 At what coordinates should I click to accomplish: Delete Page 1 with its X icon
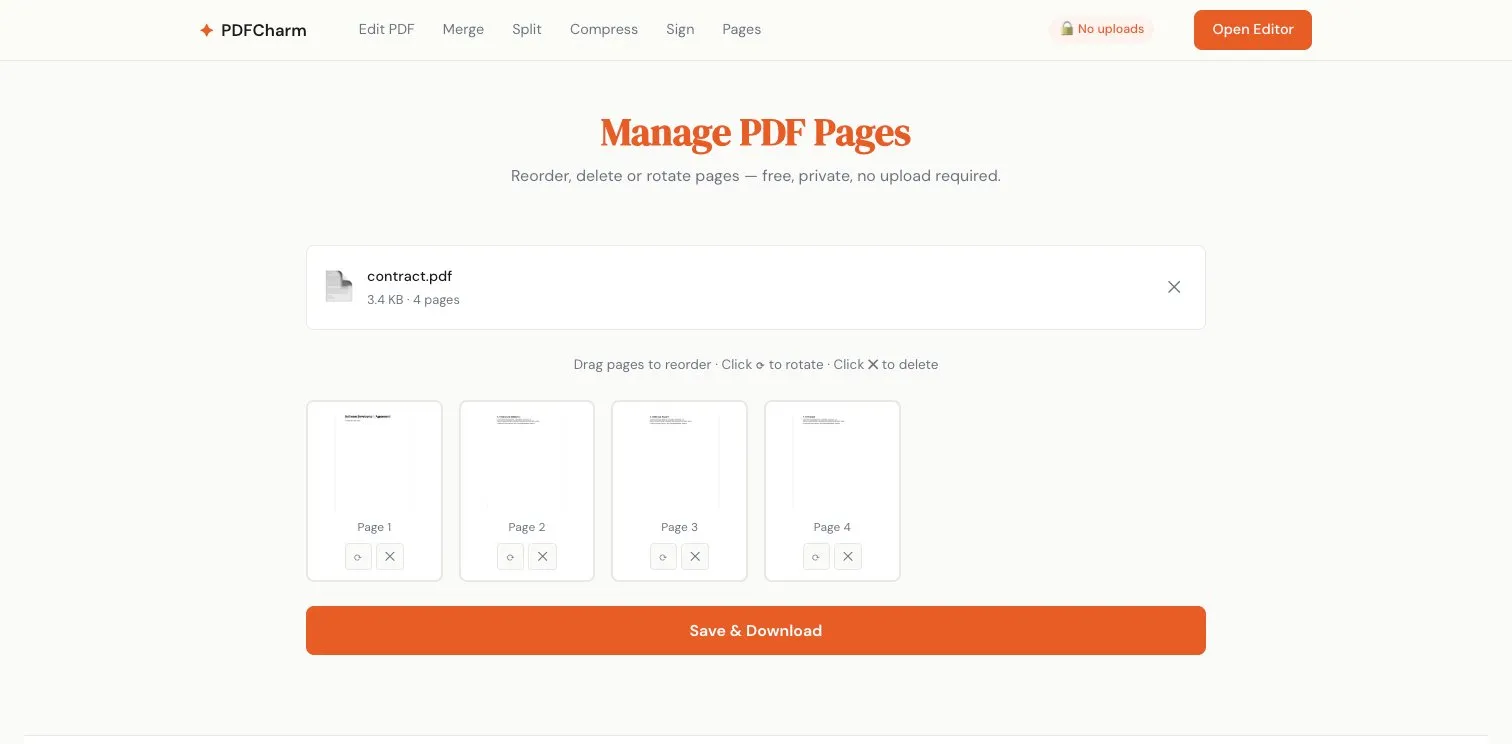coord(390,556)
